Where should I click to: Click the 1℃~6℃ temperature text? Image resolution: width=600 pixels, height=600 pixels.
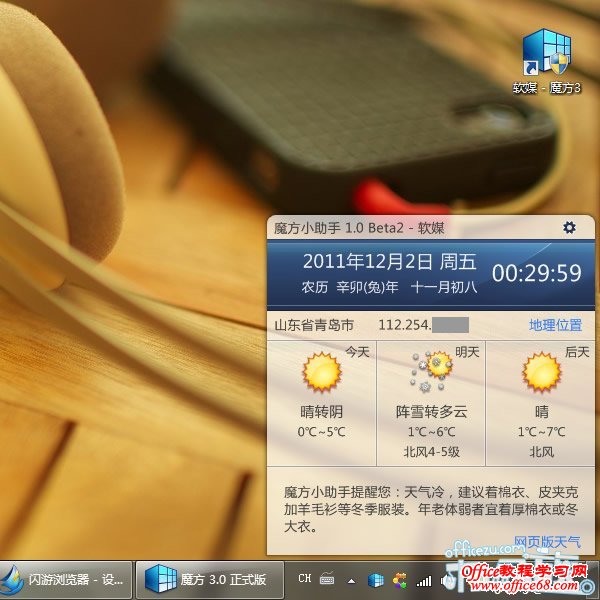[x=431, y=432]
